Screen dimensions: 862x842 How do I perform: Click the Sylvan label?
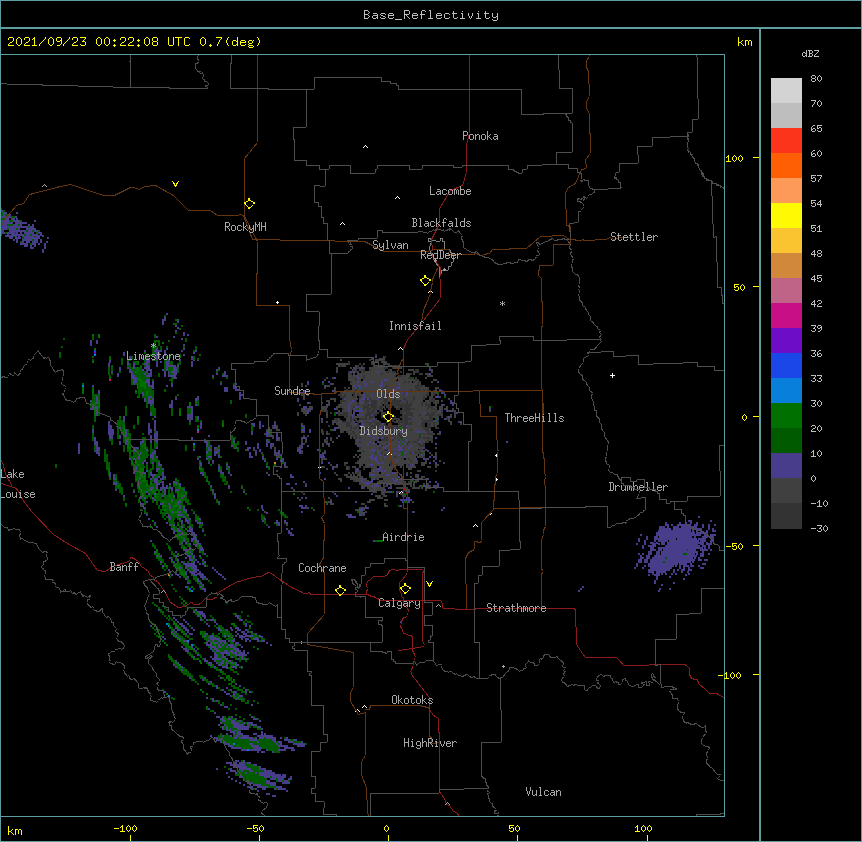(390, 245)
